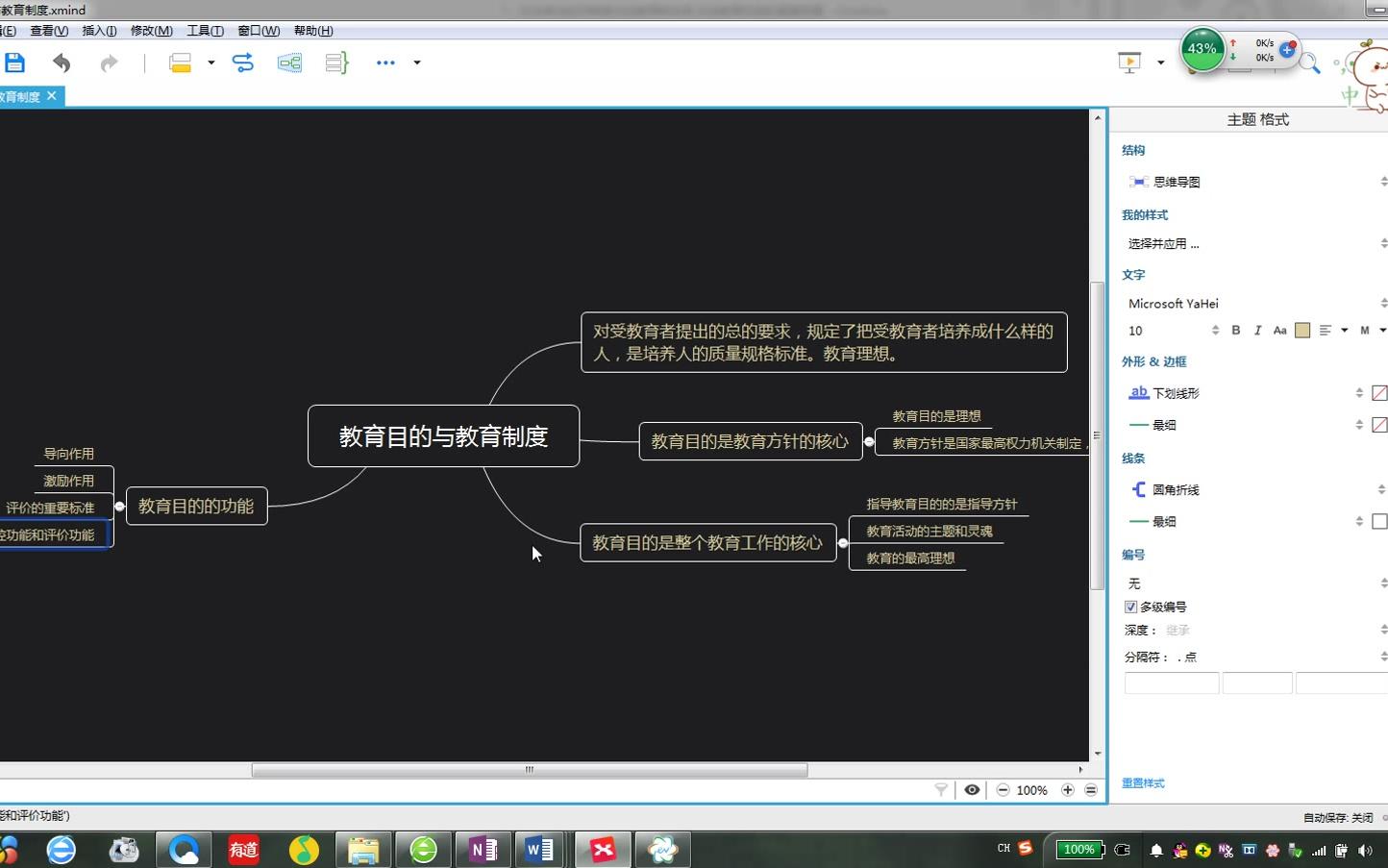Viewport: 1388px width, 868px height.
Task: Switch to the 教育制度 tab
Action: 19,96
